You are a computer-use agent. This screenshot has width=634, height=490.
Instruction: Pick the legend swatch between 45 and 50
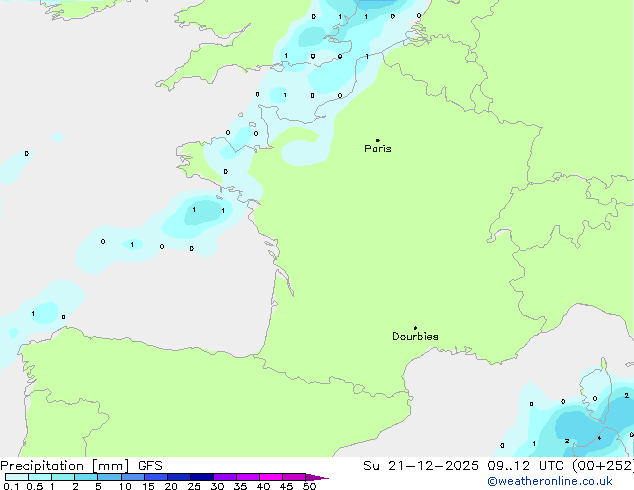(294, 477)
